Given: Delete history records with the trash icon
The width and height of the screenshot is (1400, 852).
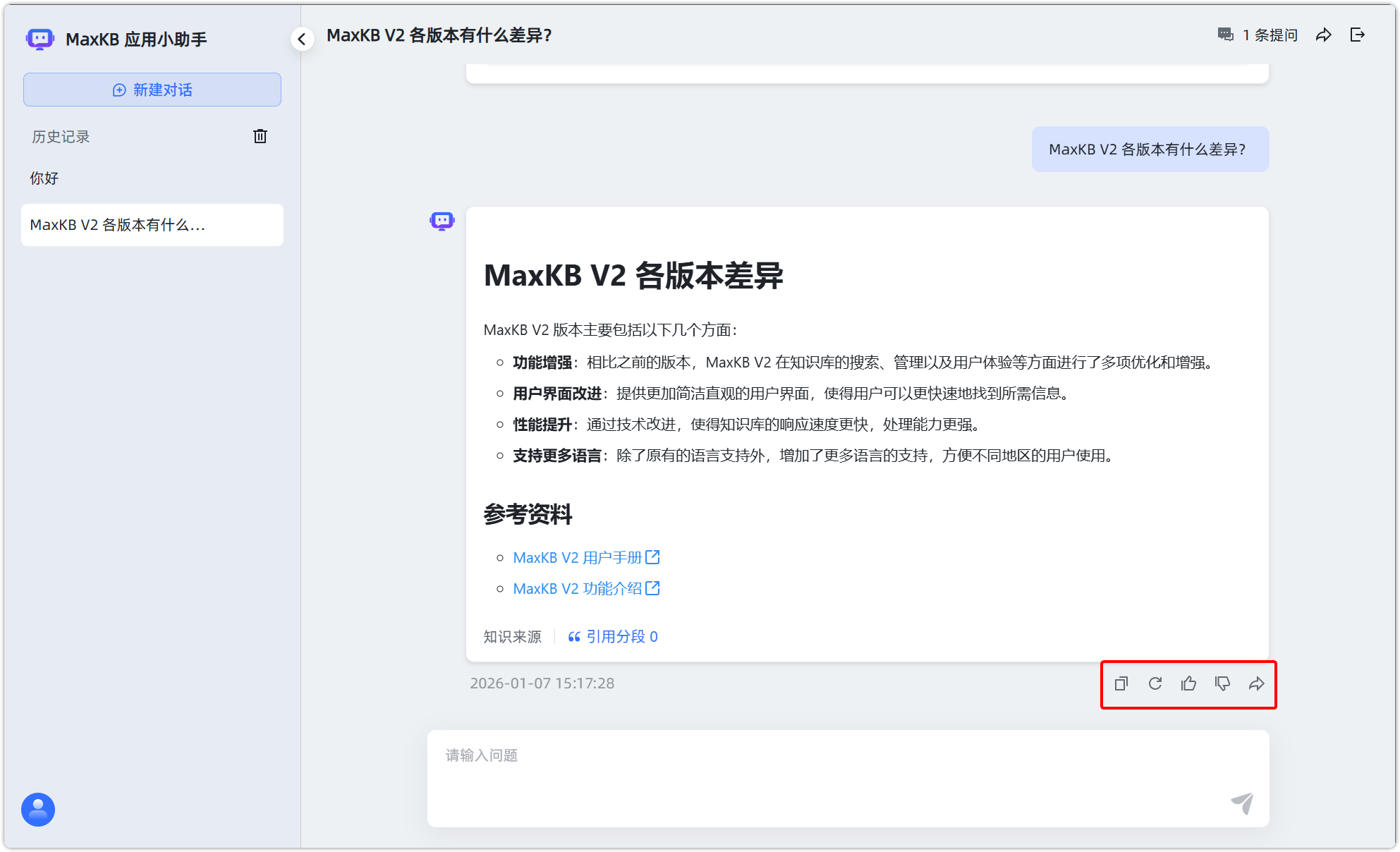Looking at the screenshot, I should pyautogui.click(x=260, y=136).
